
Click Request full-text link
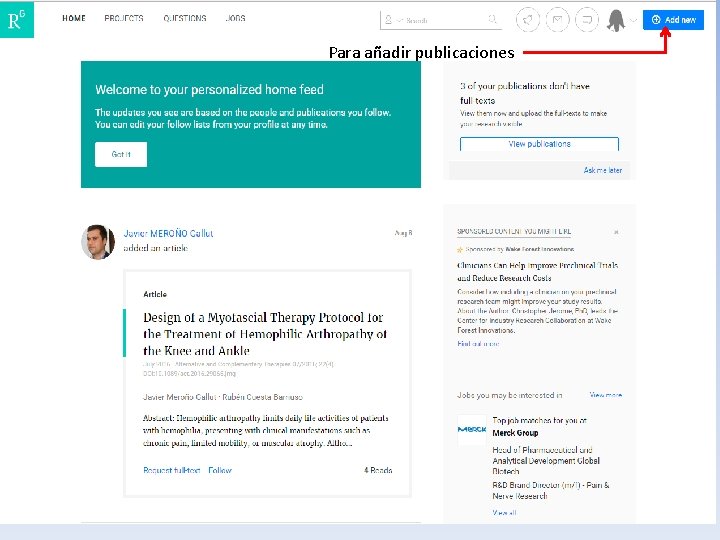click(x=172, y=470)
